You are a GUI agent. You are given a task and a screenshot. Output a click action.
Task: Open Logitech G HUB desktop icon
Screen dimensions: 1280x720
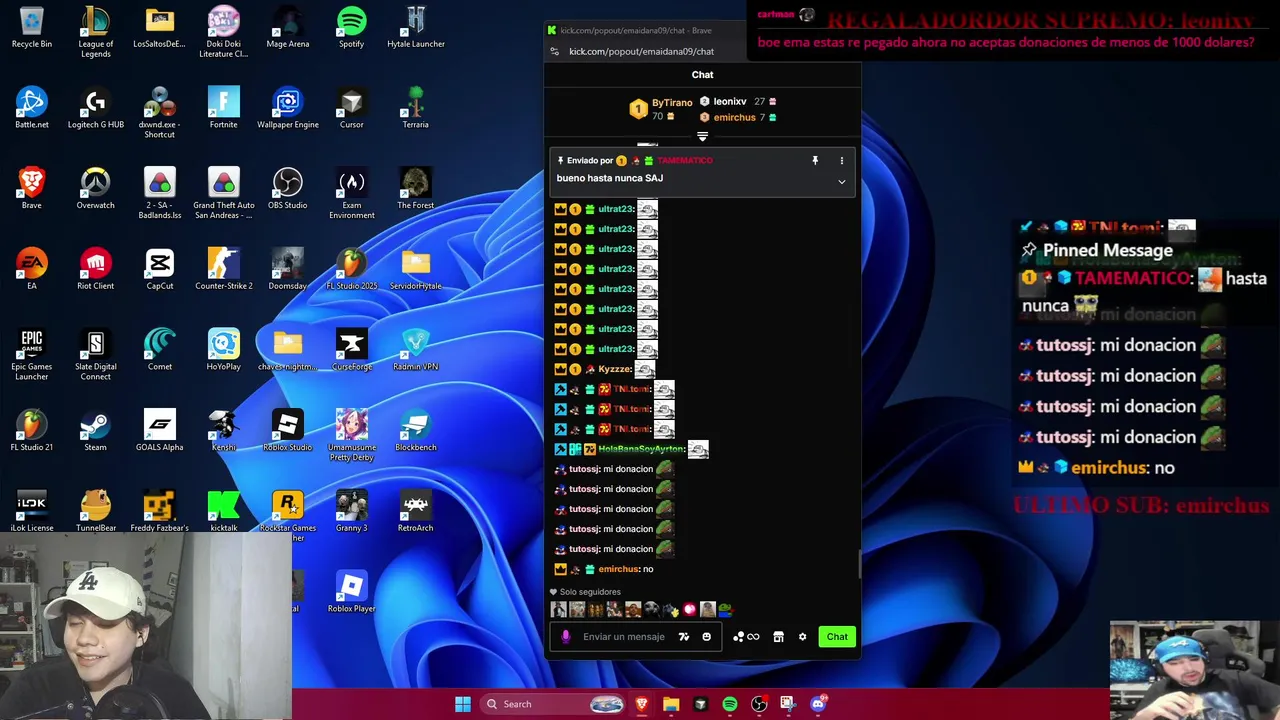[x=96, y=108]
